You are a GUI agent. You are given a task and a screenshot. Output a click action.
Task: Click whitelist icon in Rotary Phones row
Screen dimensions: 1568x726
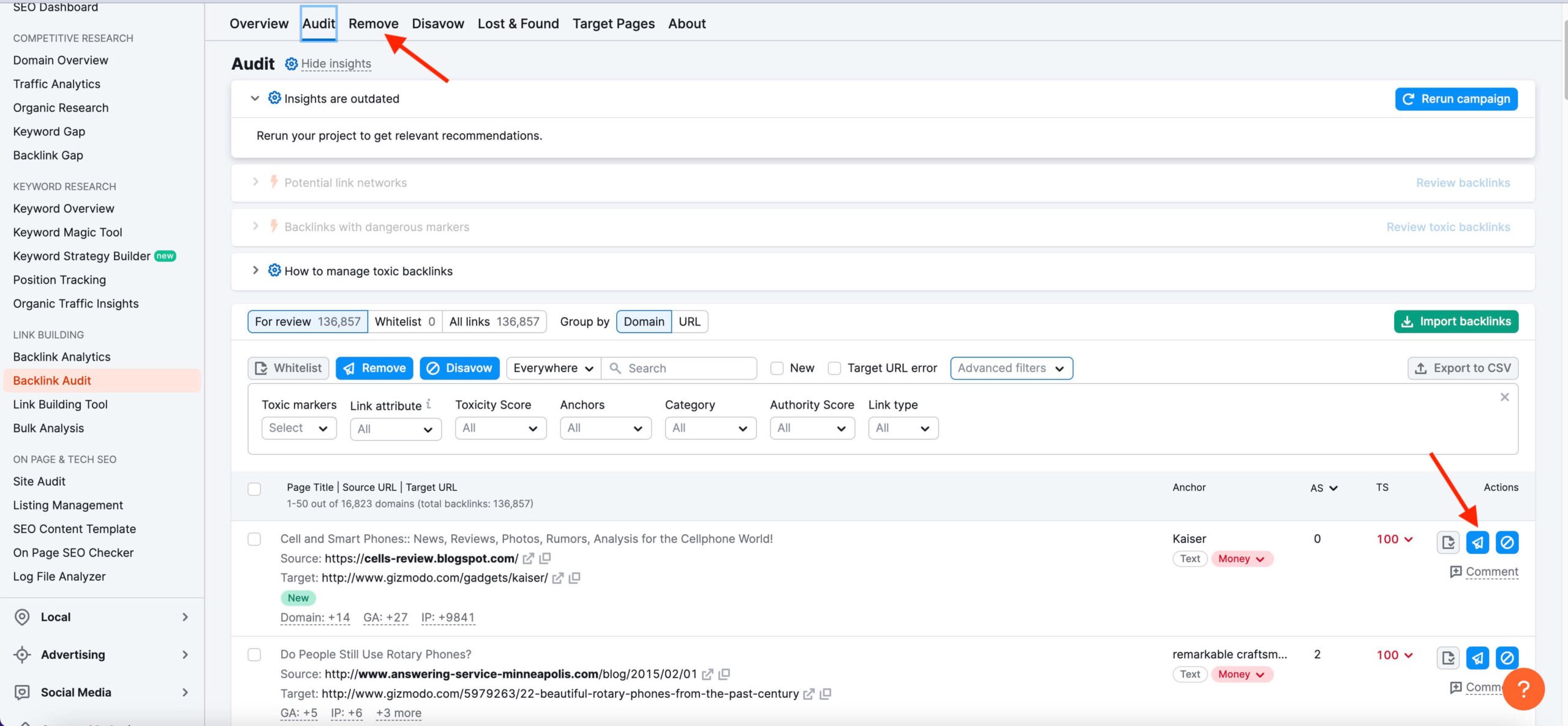pos(1448,658)
